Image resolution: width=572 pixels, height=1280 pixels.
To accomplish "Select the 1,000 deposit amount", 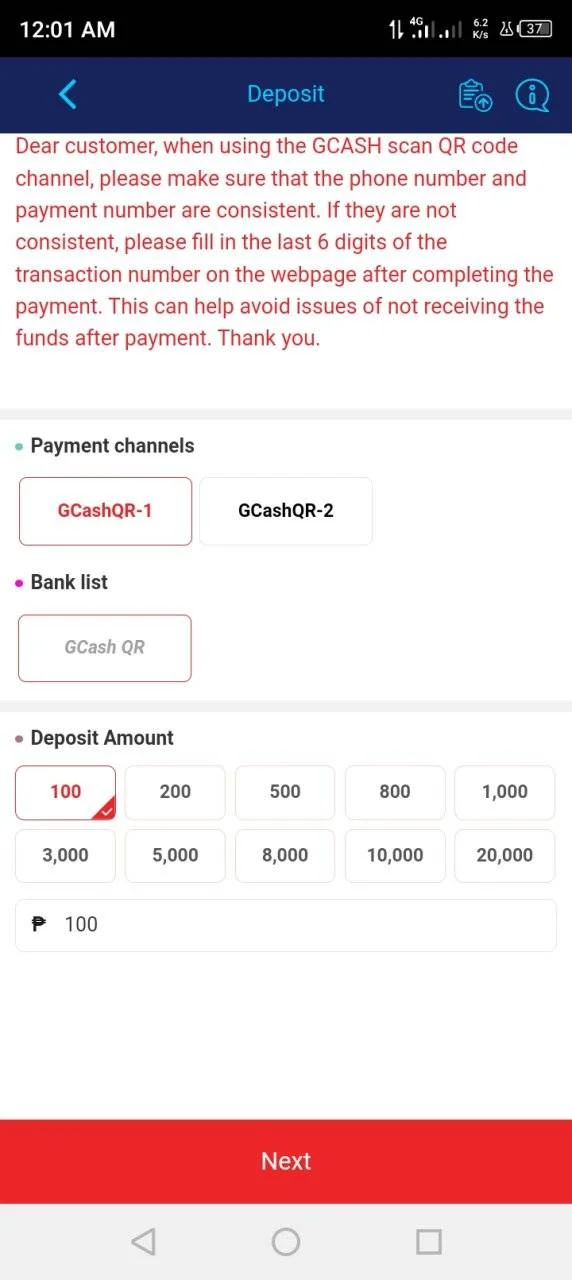I will point(505,792).
